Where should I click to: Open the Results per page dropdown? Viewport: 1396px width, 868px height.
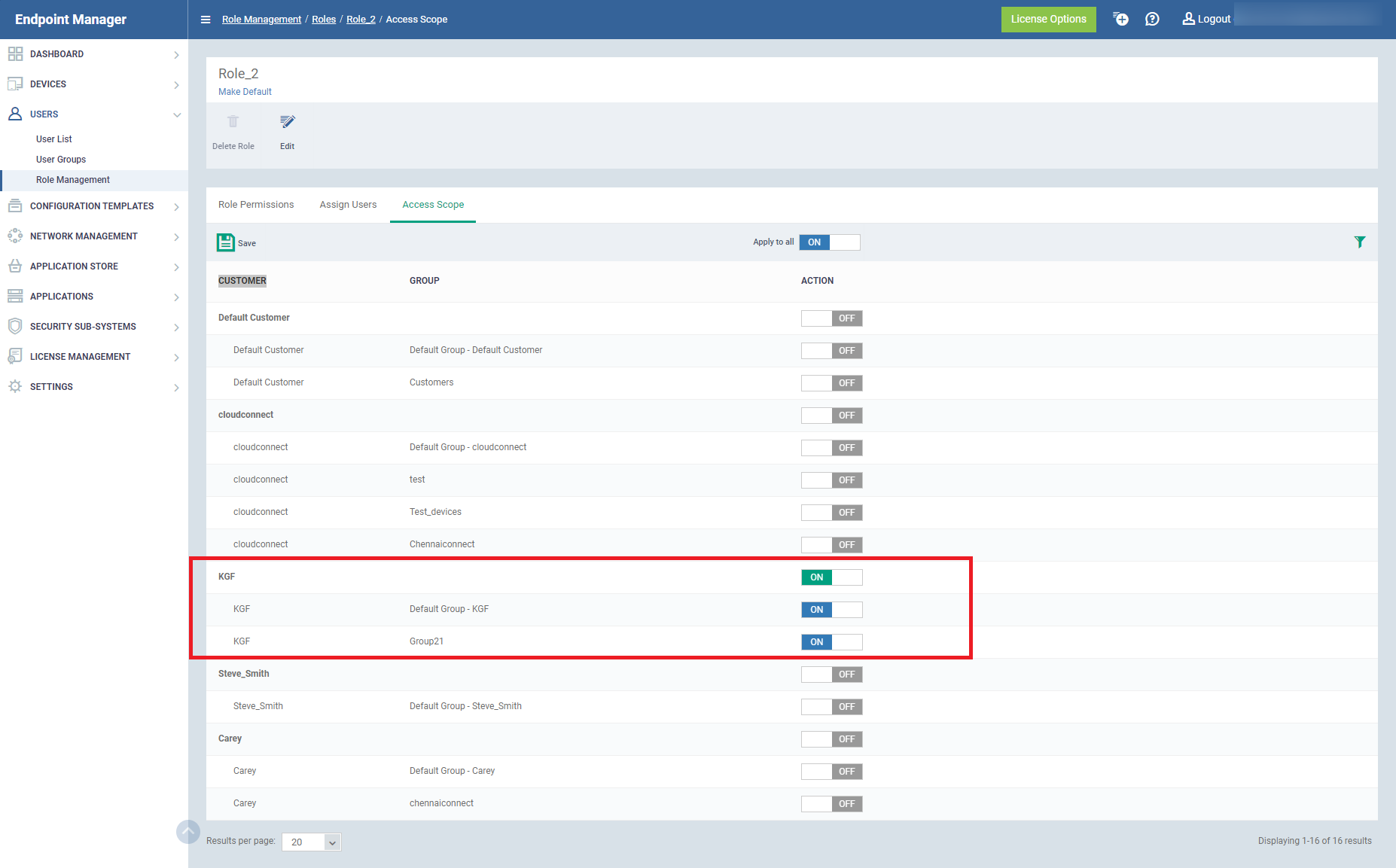[x=312, y=842]
